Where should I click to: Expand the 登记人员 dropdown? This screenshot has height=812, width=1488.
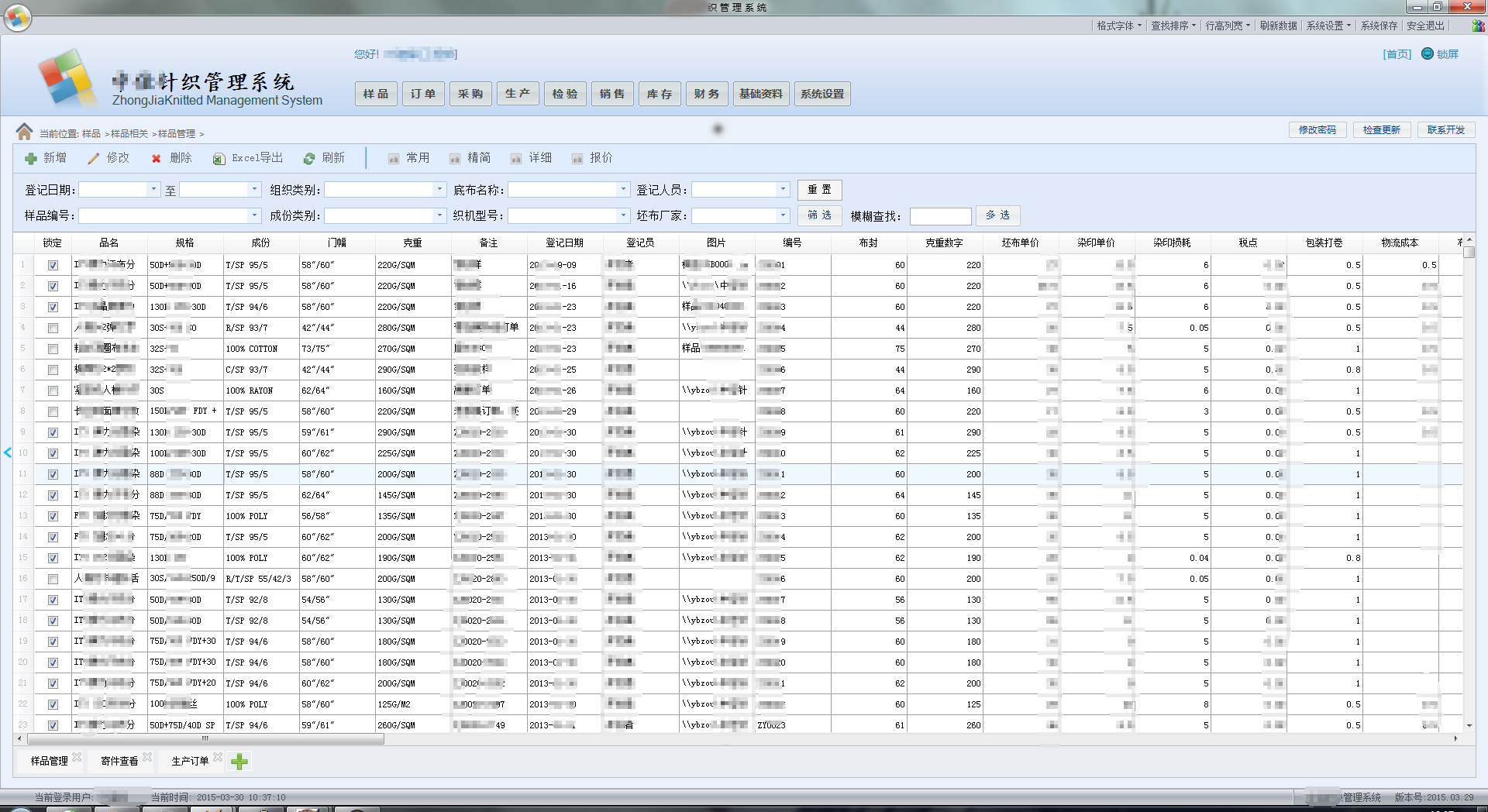tap(783, 190)
